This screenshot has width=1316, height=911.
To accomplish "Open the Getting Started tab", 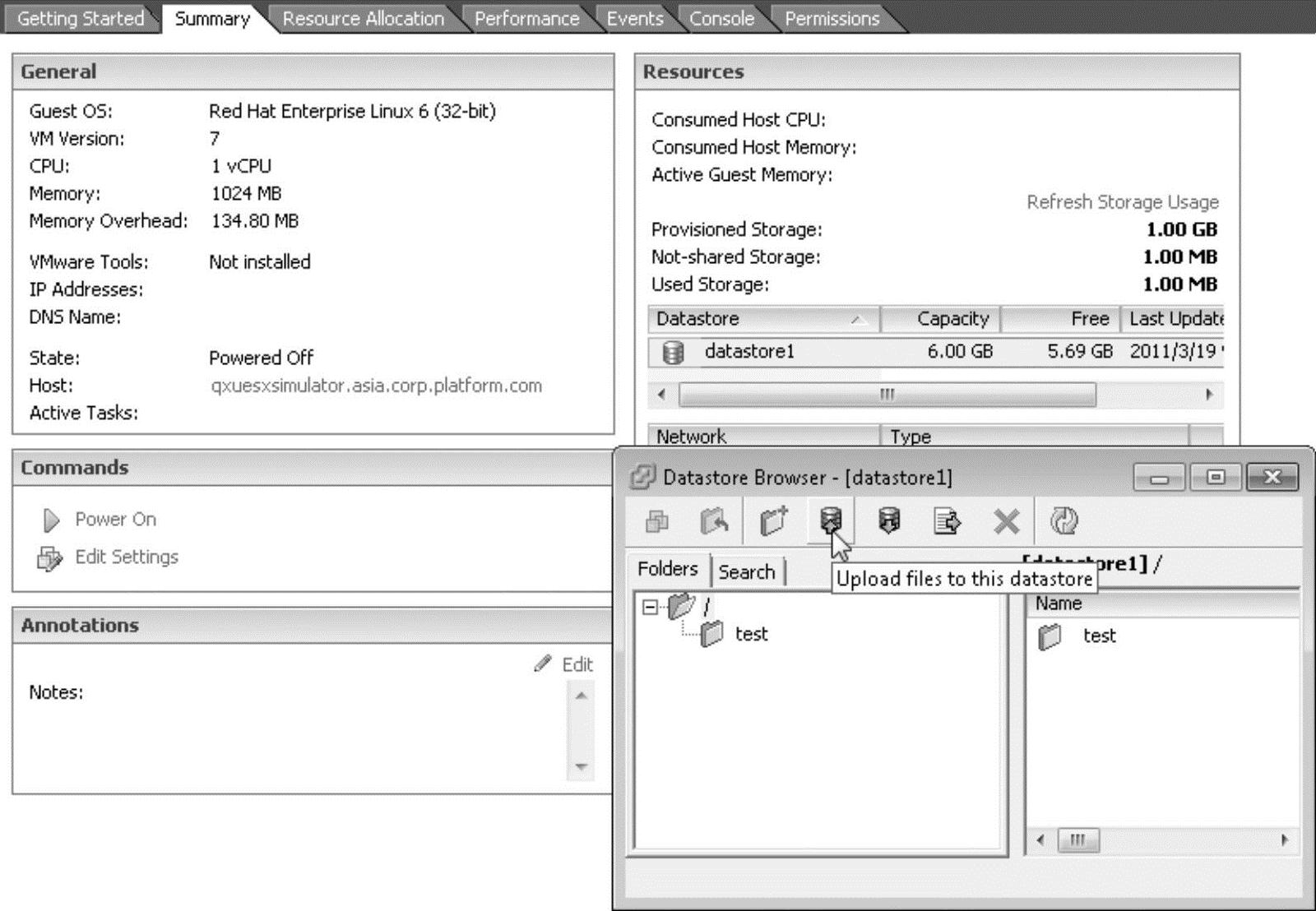I will click(81, 18).
